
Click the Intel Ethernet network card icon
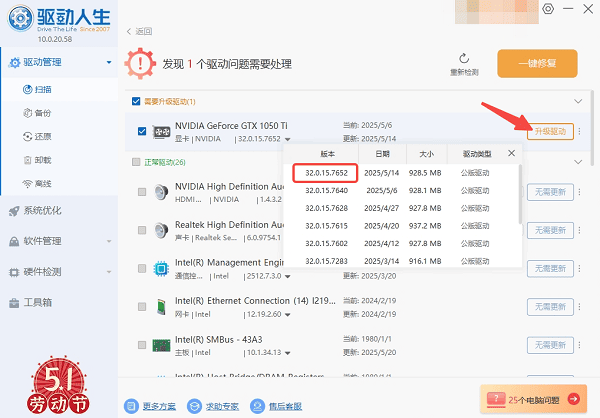[161, 307]
